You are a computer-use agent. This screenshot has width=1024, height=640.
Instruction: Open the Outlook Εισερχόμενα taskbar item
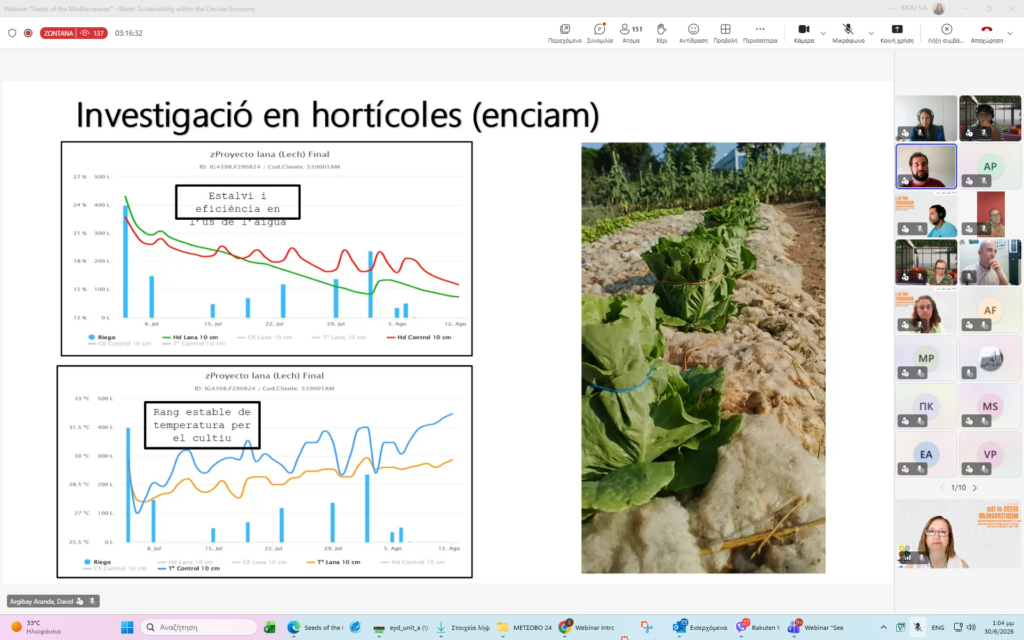coord(701,628)
